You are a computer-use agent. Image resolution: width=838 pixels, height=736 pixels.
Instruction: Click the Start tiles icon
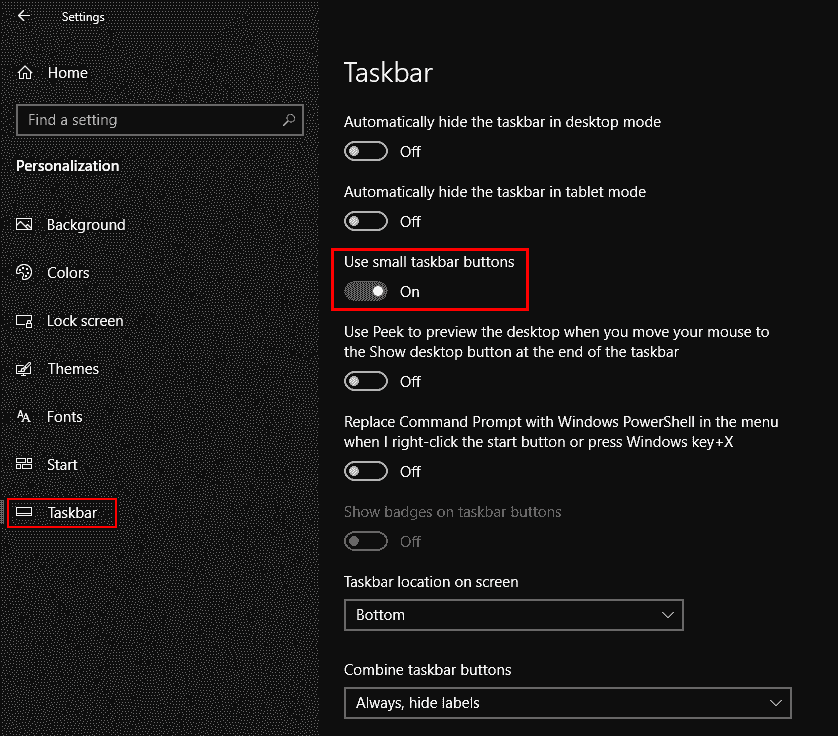(24, 464)
